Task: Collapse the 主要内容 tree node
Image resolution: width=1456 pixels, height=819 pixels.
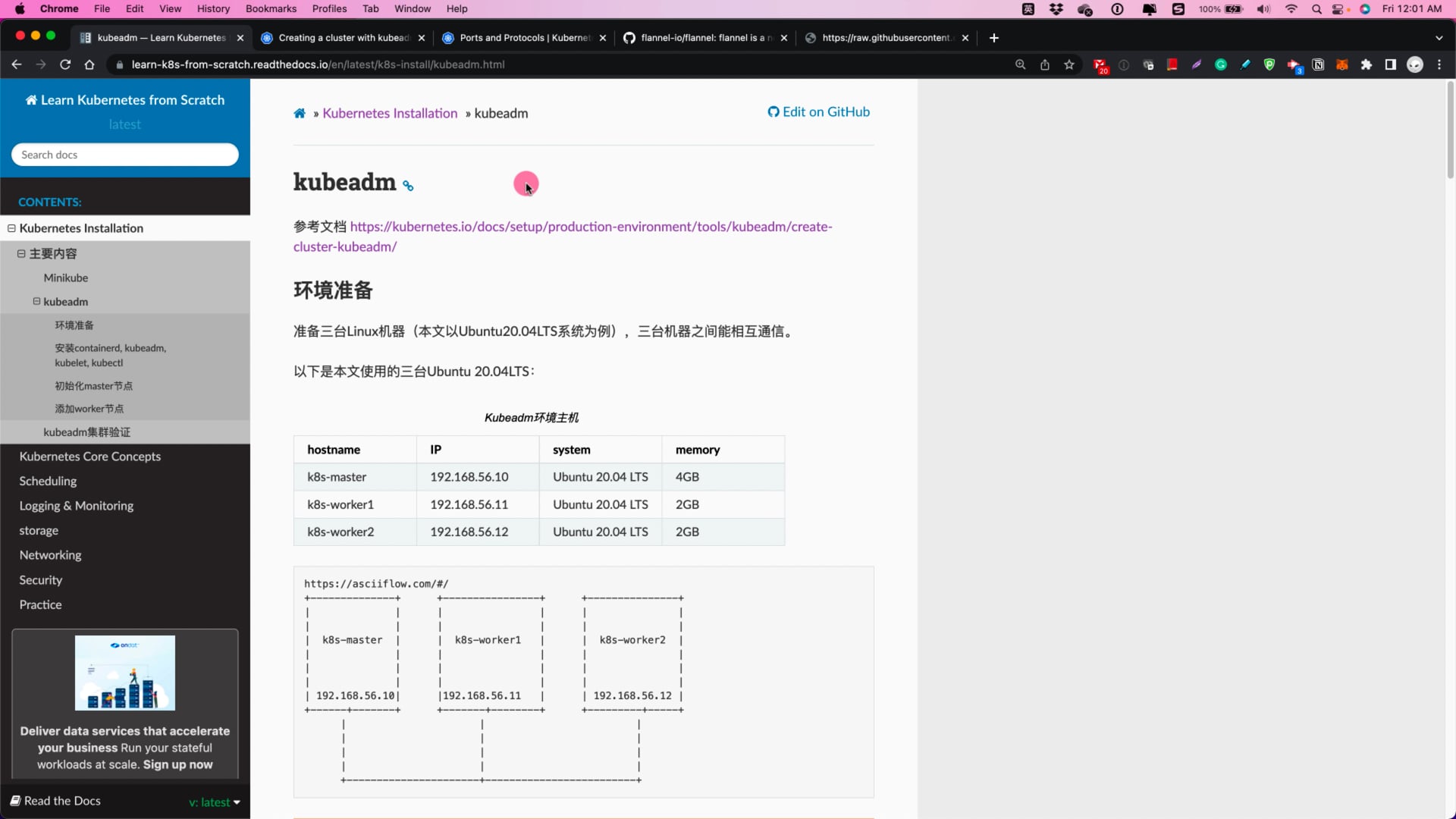Action: tap(21, 254)
